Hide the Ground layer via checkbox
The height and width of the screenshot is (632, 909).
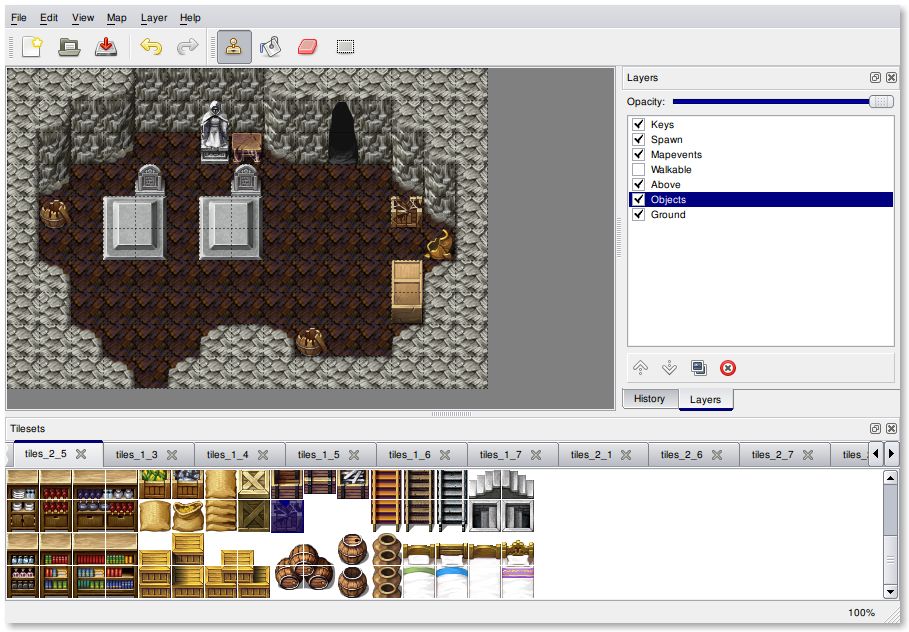638,215
